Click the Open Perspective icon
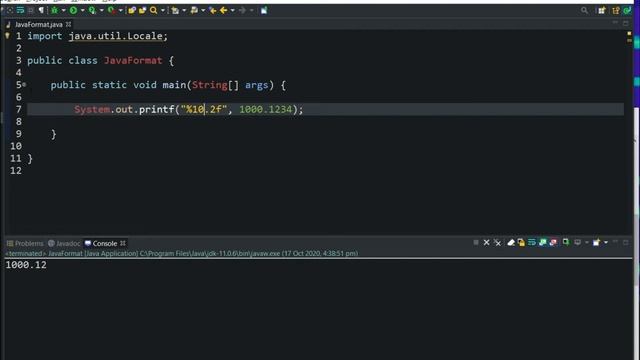The image size is (640, 360). [x=602, y=10]
